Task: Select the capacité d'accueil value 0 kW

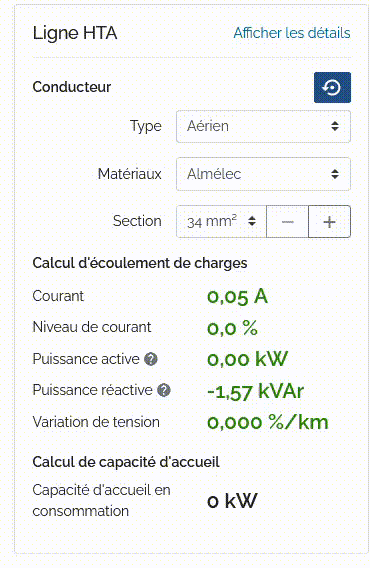Action: pyautogui.click(x=232, y=501)
